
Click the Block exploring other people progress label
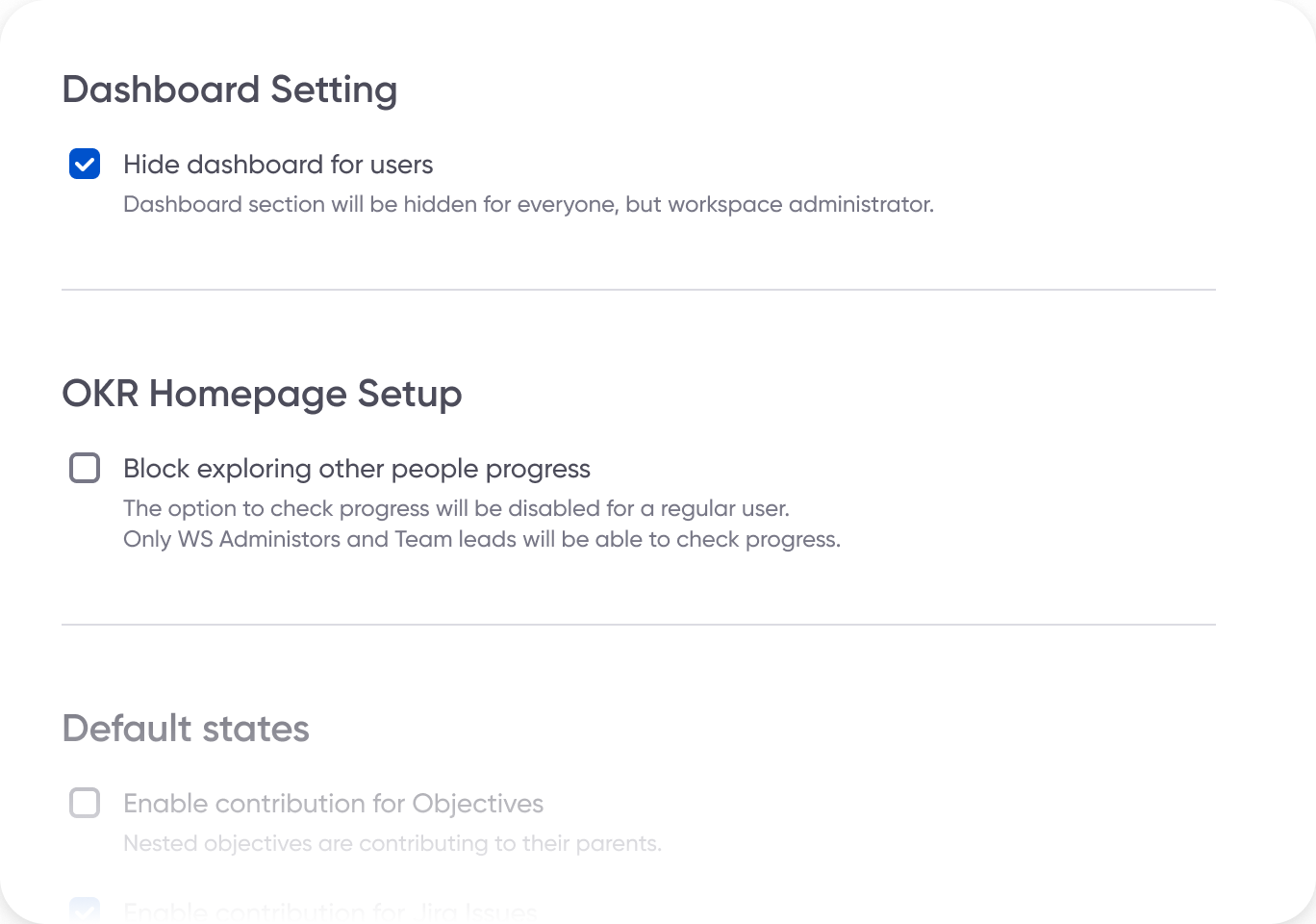tap(356, 469)
